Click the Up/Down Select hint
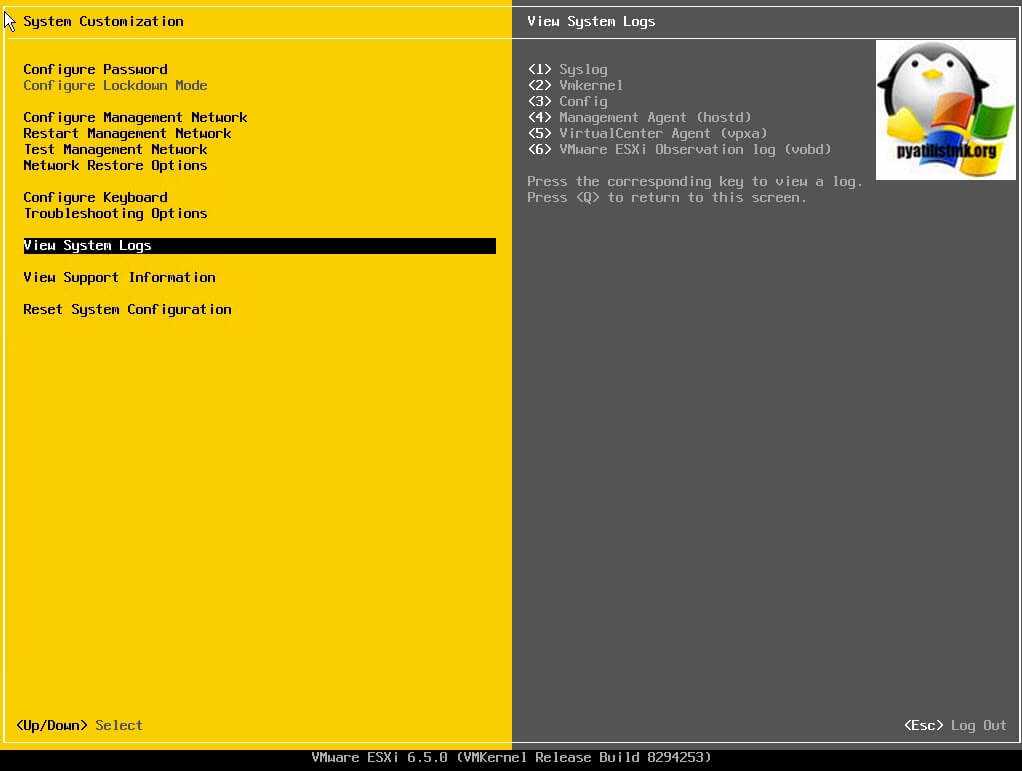This screenshot has height=771, width=1022. click(x=80, y=725)
